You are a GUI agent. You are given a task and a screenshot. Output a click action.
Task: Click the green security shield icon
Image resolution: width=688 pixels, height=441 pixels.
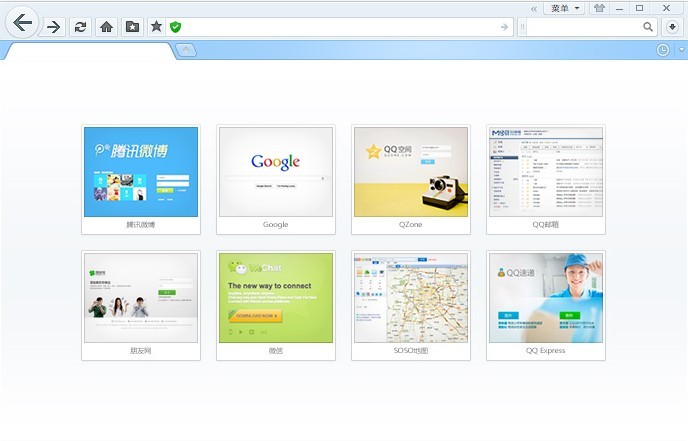(176, 27)
